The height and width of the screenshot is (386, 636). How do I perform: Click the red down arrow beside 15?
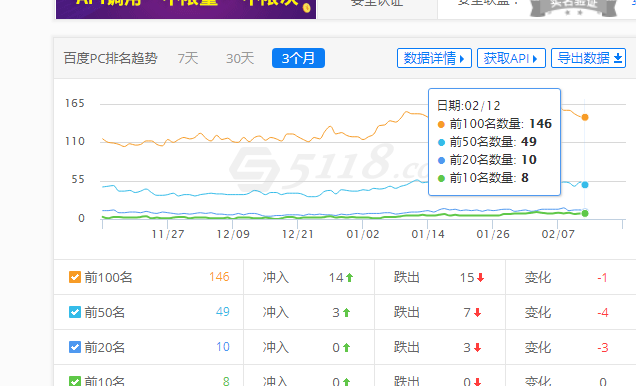coord(480,278)
